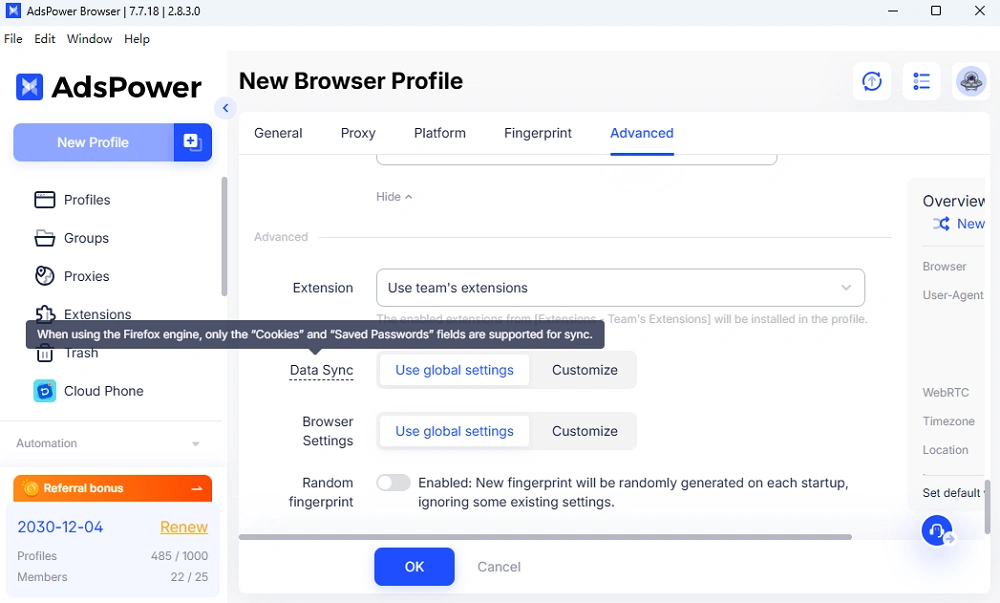Click the profile sync upload icon
This screenshot has width=1000, height=603.
coord(871,81)
